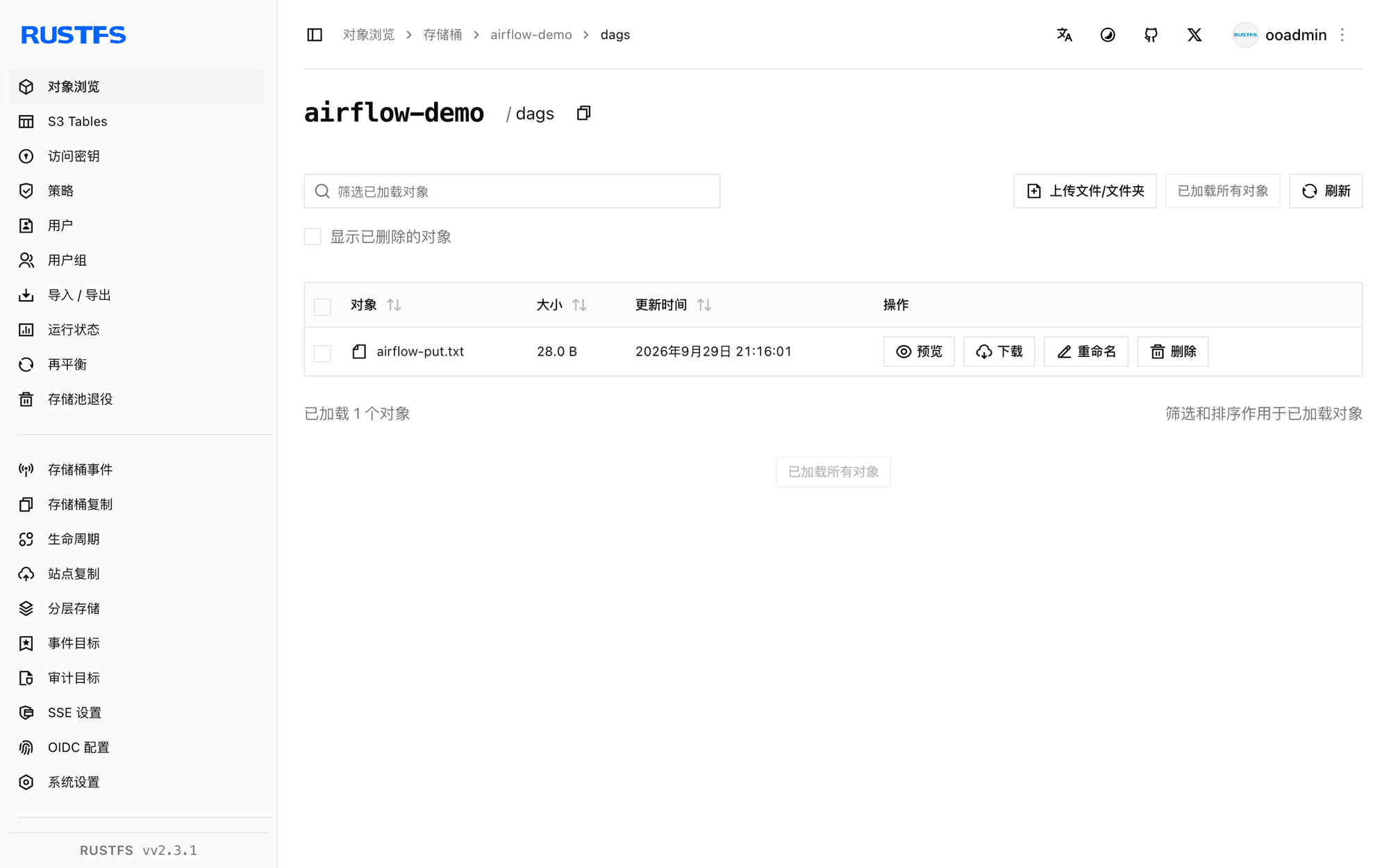Open the language translation switcher
This screenshot has height=868, width=1389.
click(x=1064, y=35)
